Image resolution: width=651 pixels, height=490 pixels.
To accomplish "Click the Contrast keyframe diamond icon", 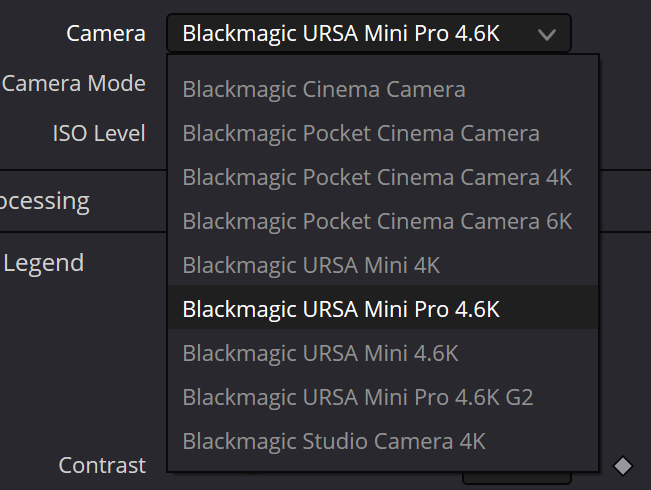I will [623, 466].
